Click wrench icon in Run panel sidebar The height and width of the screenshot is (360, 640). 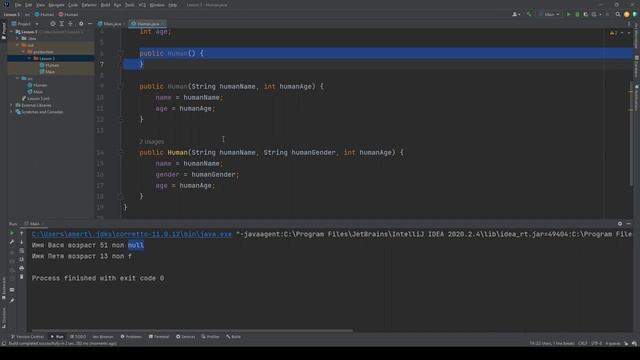coord(12,242)
